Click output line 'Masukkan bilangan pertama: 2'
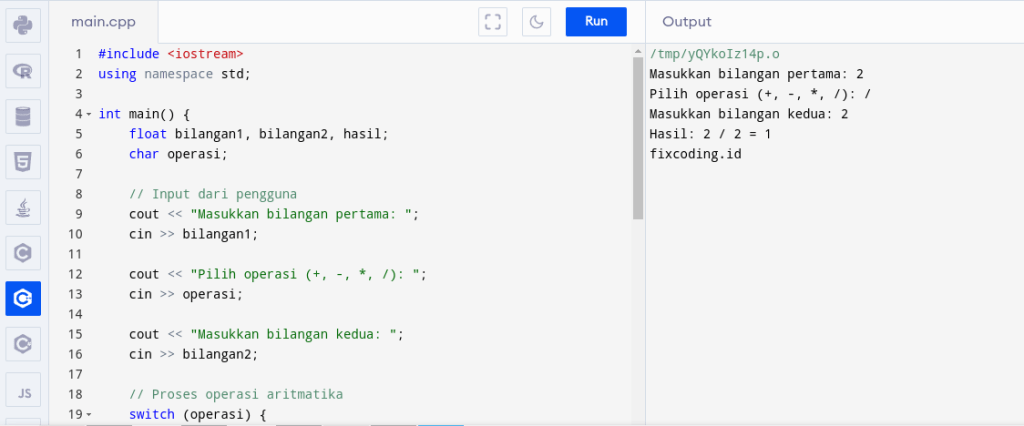Screen dimensions: 1024x426 click(757, 74)
